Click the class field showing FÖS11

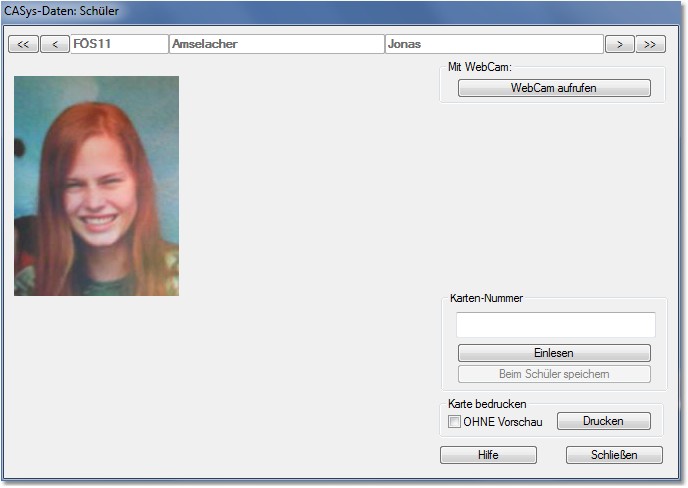point(119,44)
